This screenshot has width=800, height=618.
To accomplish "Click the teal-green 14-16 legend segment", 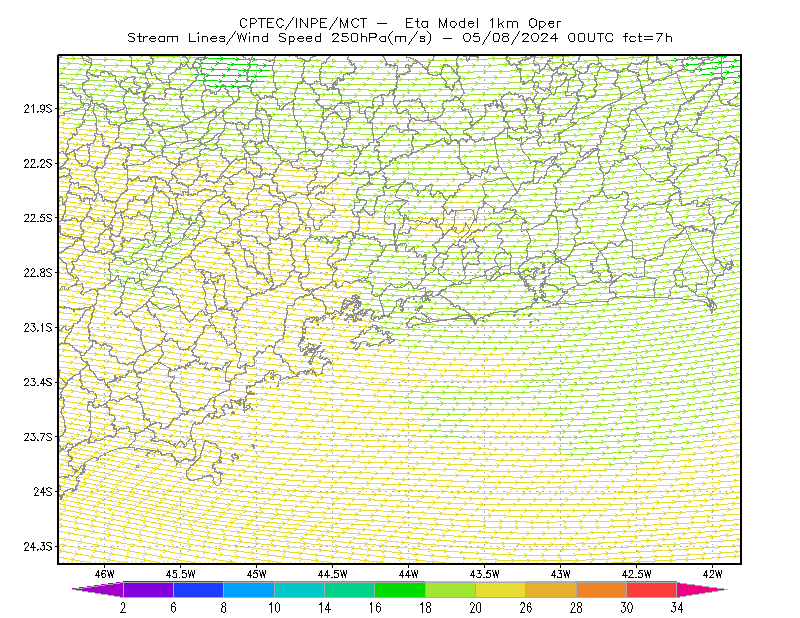I will click(349, 589).
